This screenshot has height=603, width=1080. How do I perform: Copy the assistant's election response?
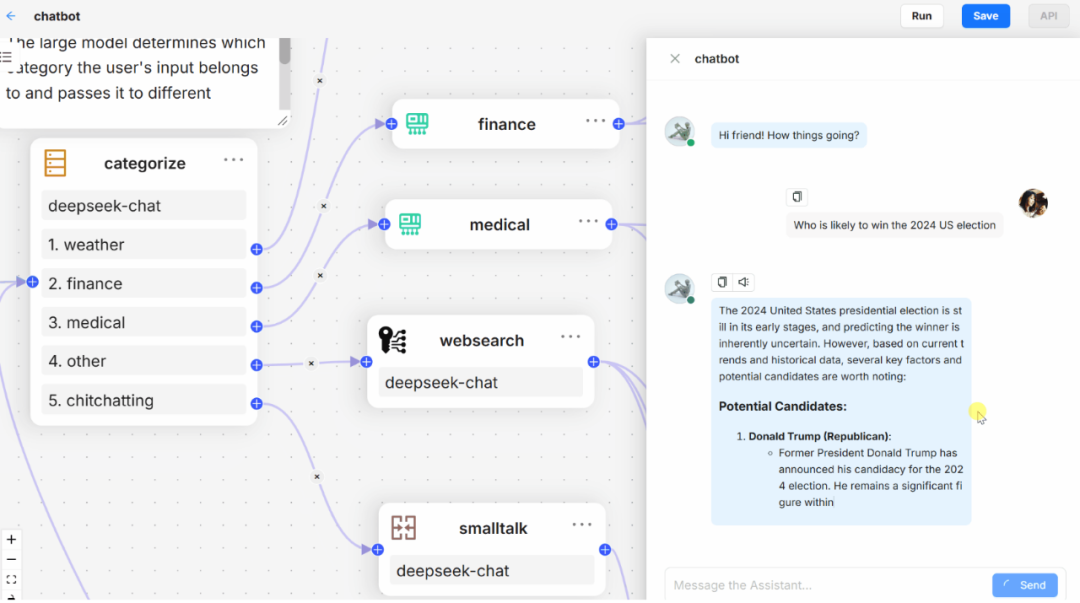[722, 282]
